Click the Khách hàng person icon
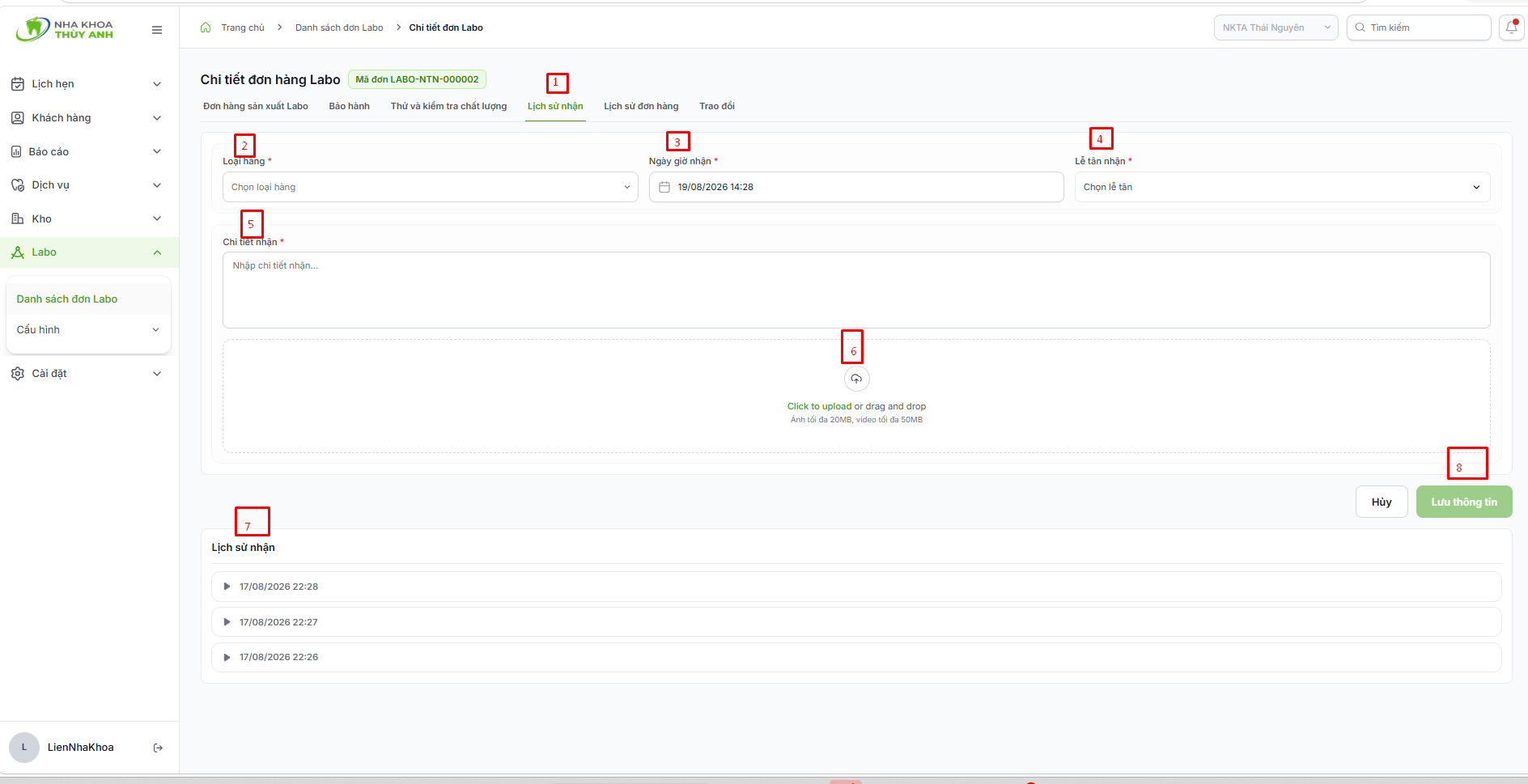Screen dimensions: 1528x784 18,118
